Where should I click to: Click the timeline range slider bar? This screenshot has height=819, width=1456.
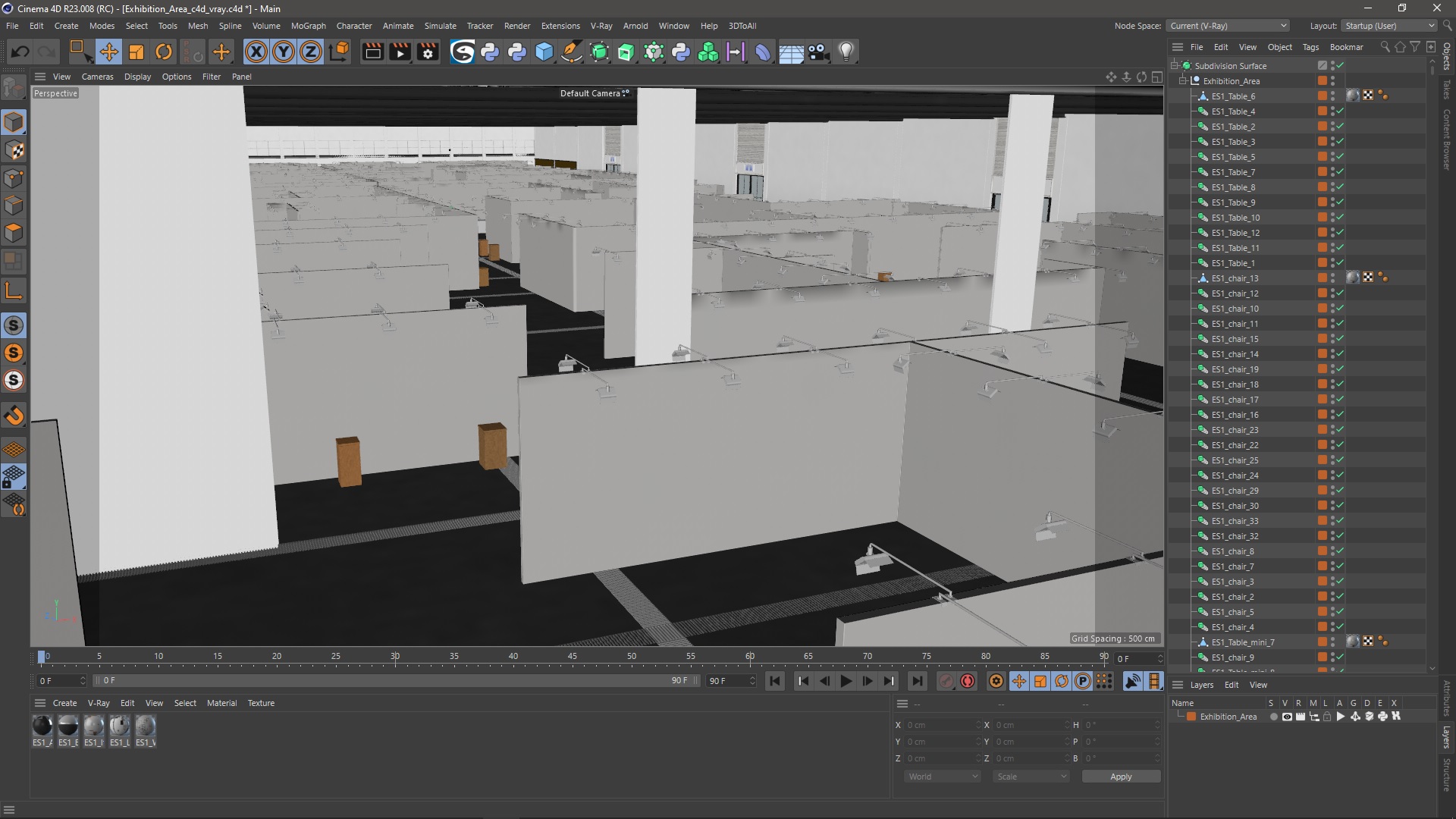pyautogui.click(x=396, y=681)
